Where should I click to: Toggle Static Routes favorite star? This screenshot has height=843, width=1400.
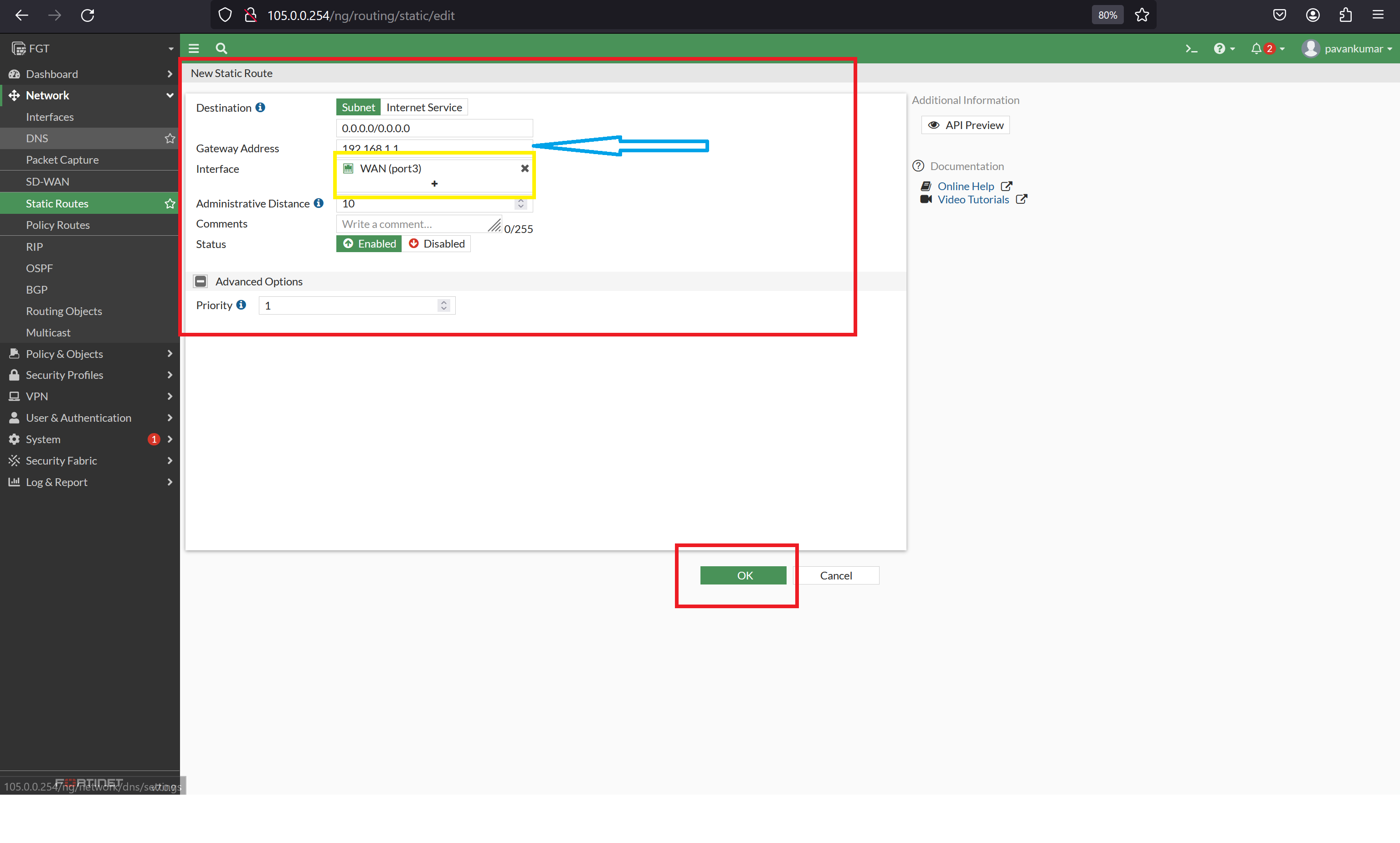tap(169, 203)
